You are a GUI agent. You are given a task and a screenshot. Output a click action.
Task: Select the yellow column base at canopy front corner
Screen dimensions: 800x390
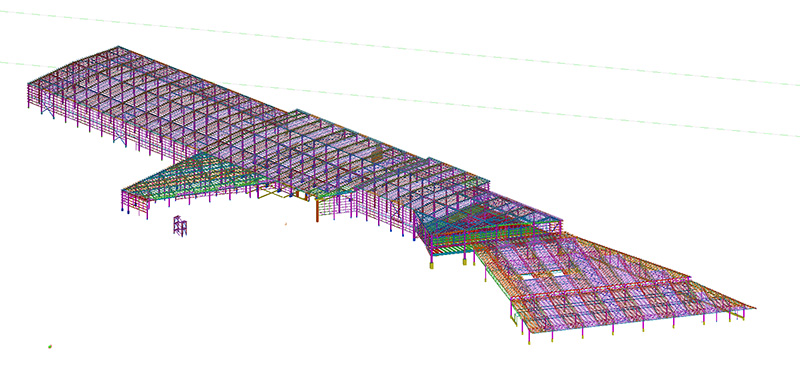(x=529, y=341)
